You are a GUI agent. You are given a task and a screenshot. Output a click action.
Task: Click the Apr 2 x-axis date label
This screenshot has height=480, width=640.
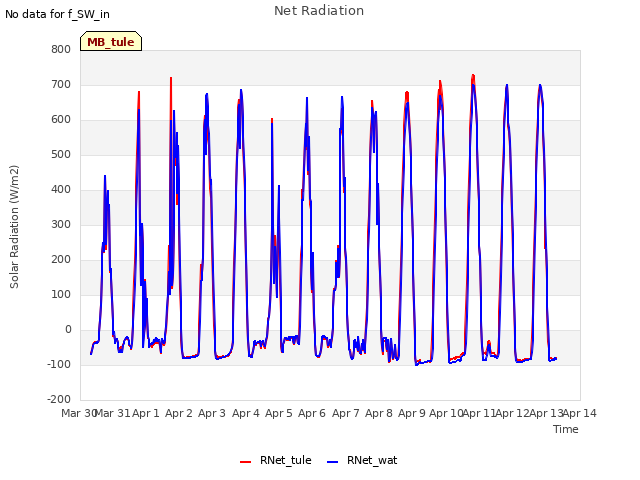tap(179, 413)
